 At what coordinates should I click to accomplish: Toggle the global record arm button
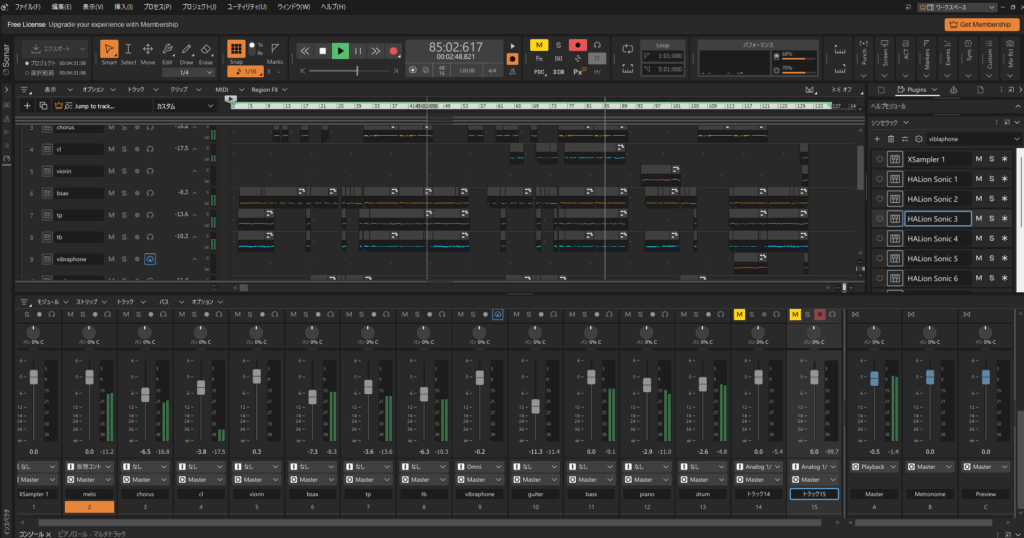tap(577, 45)
